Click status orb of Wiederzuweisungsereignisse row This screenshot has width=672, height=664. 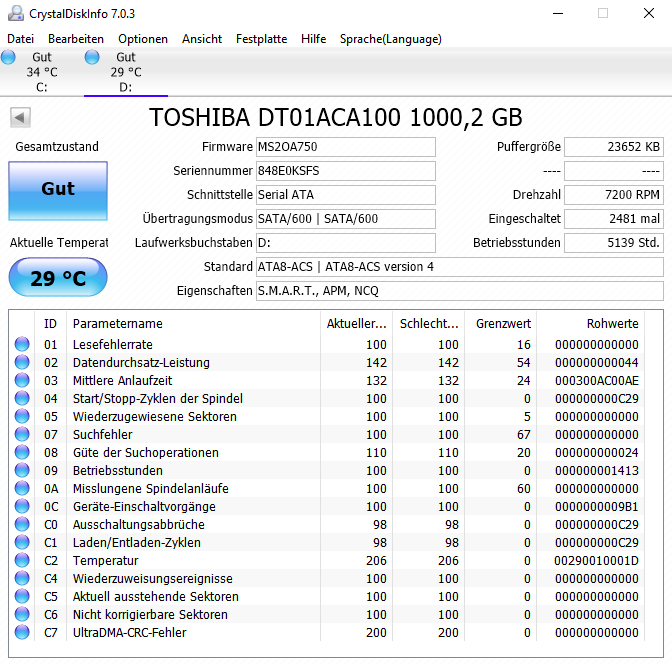tap(22, 578)
